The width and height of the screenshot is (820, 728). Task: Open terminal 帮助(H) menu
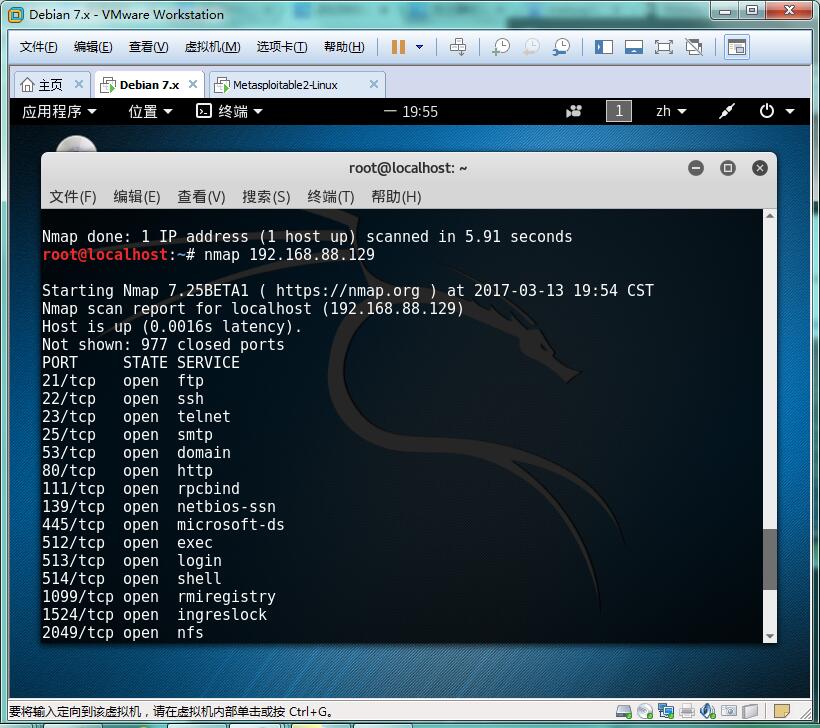click(x=396, y=197)
